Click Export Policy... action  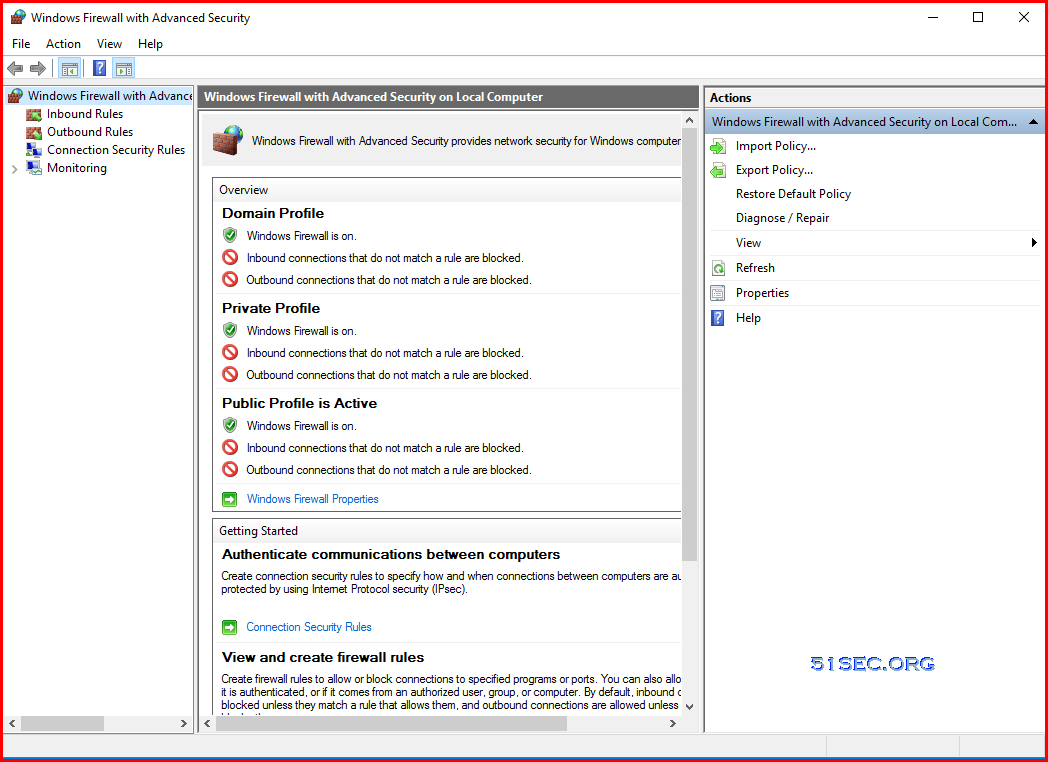coord(775,170)
